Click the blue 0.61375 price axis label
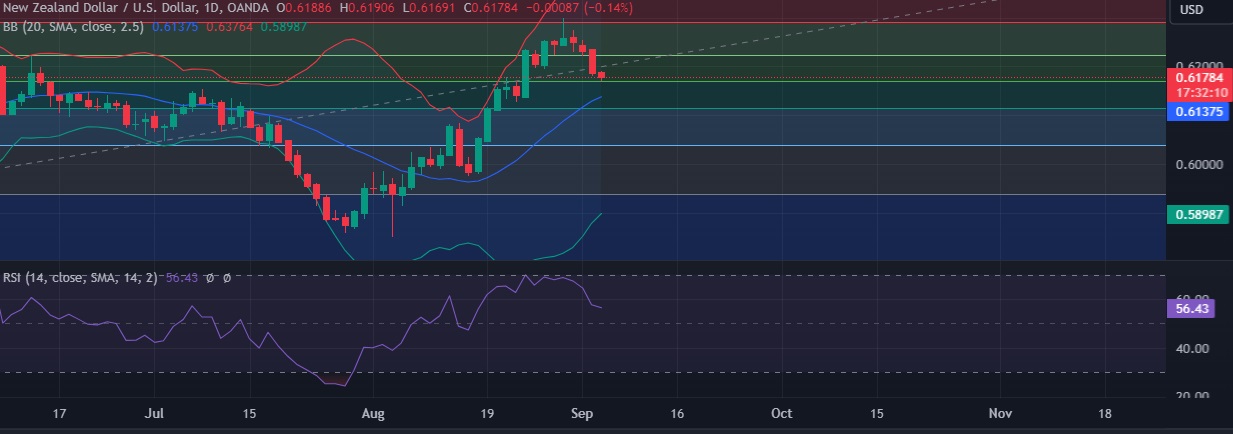 pos(1197,112)
